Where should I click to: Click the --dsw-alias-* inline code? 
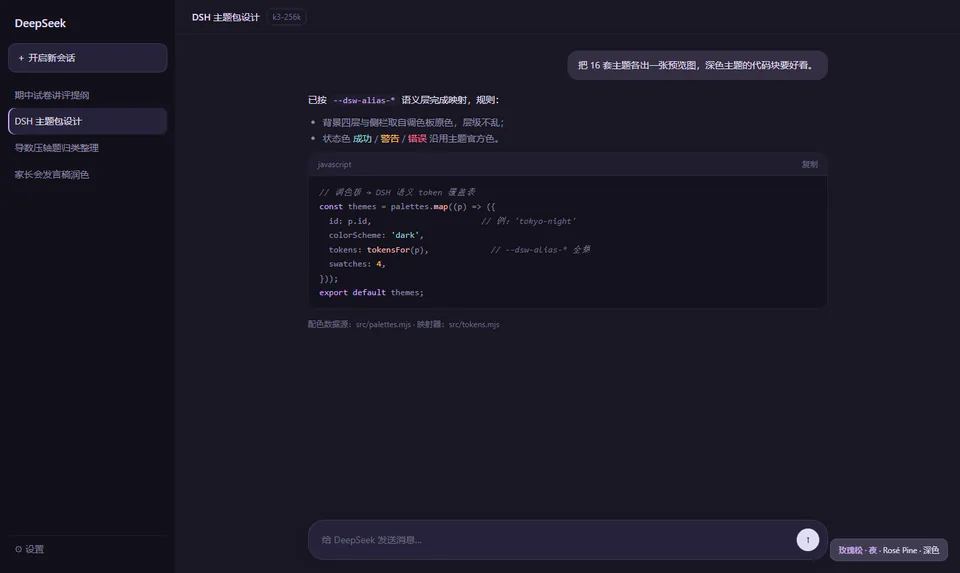364,100
